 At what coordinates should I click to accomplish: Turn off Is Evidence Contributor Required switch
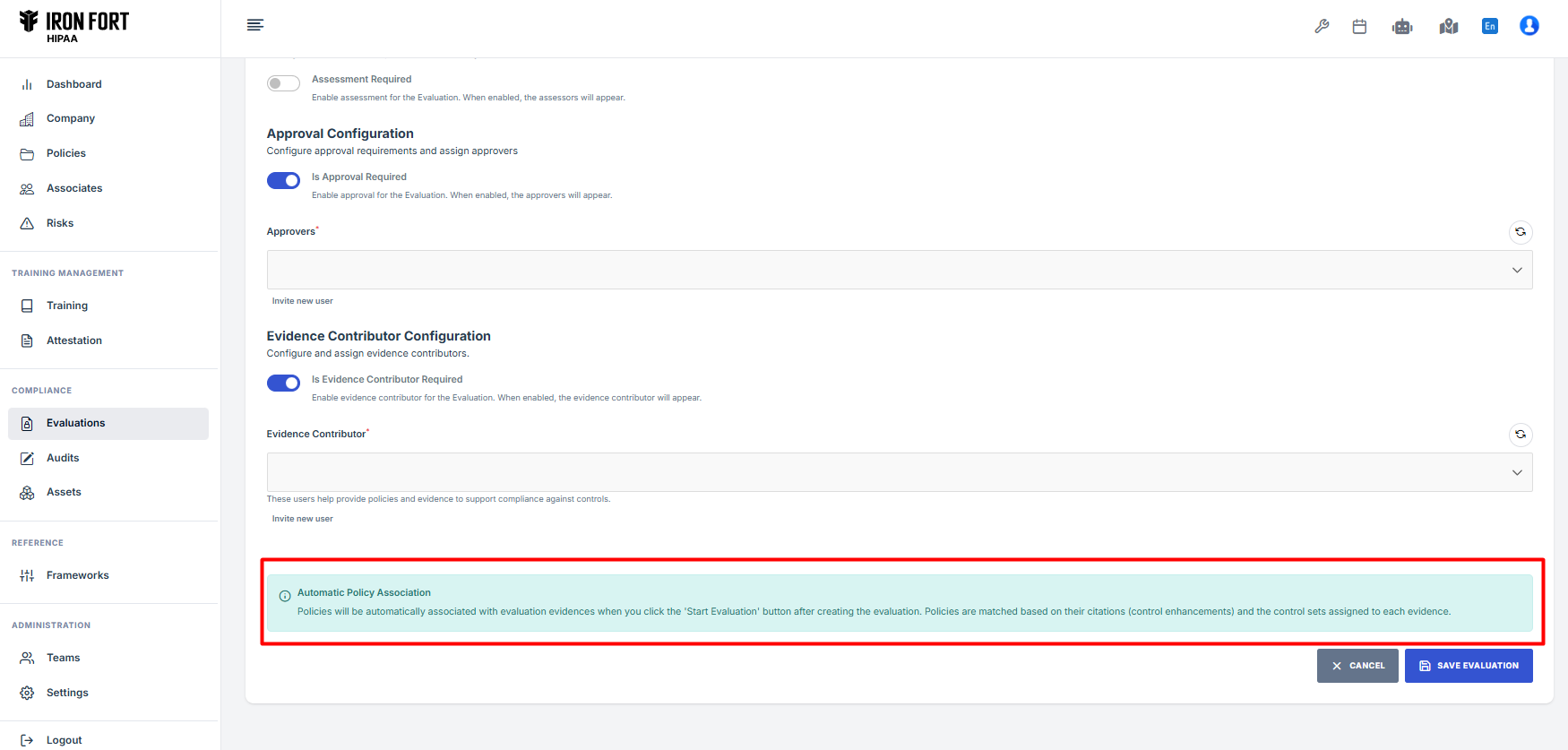[283, 384]
